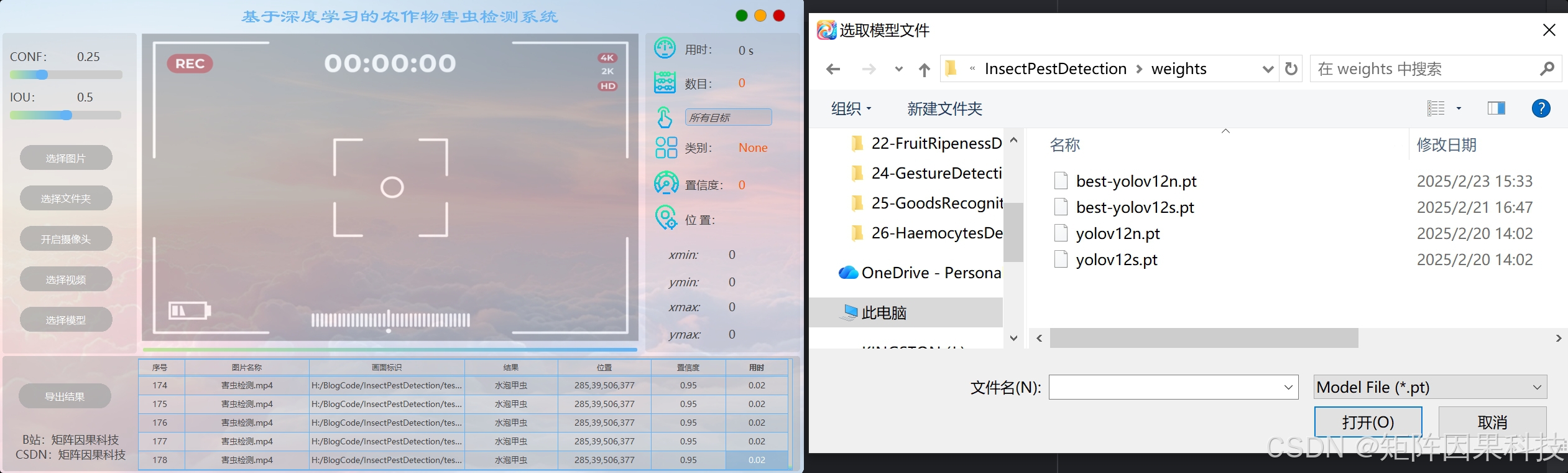Viewport: 1568px width, 473px height.
Task: Click the weights segment in the address bar
Action: click(1179, 68)
